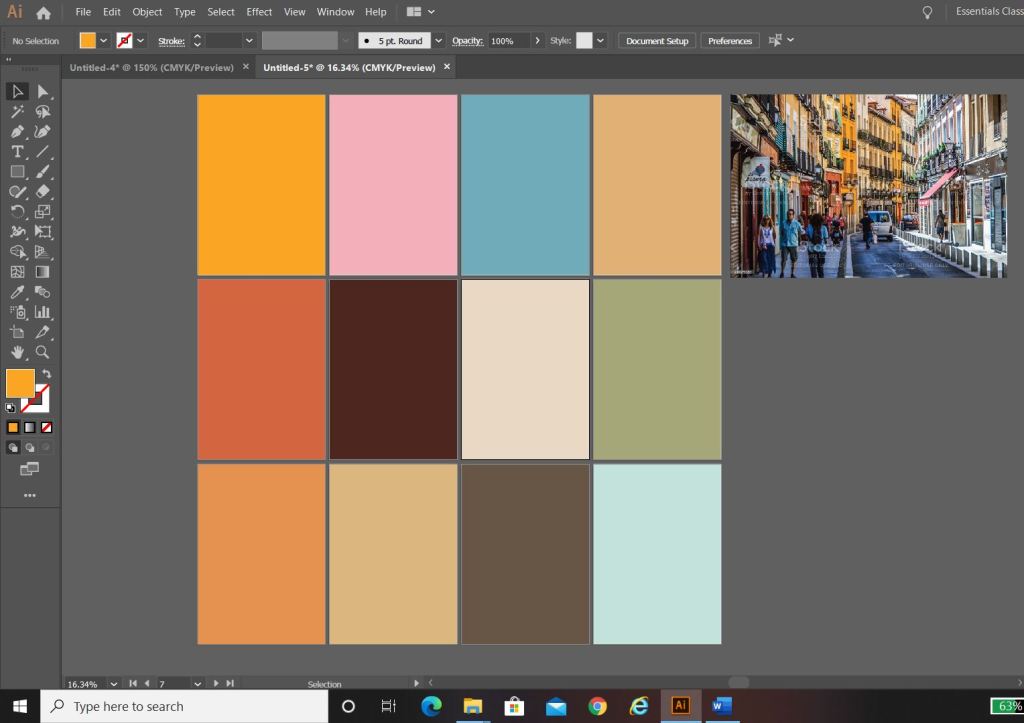Choose the Eyedropper tool
The width and height of the screenshot is (1024, 723).
[x=17, y=292]
